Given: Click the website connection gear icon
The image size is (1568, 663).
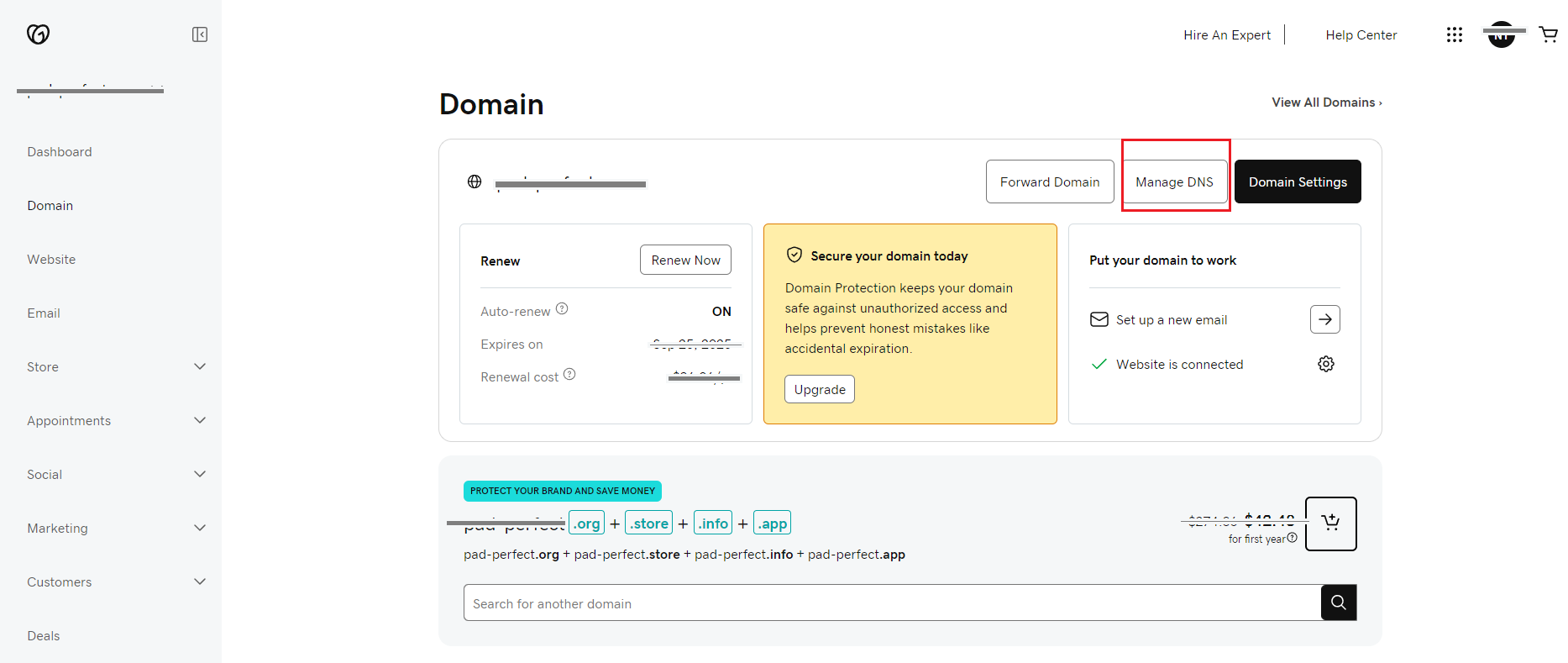Looking at the screenshot, I should 1326,364.
